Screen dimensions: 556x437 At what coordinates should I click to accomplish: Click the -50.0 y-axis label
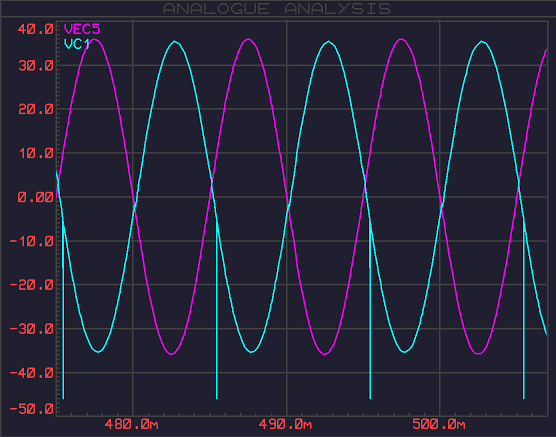tap(32, 409)
